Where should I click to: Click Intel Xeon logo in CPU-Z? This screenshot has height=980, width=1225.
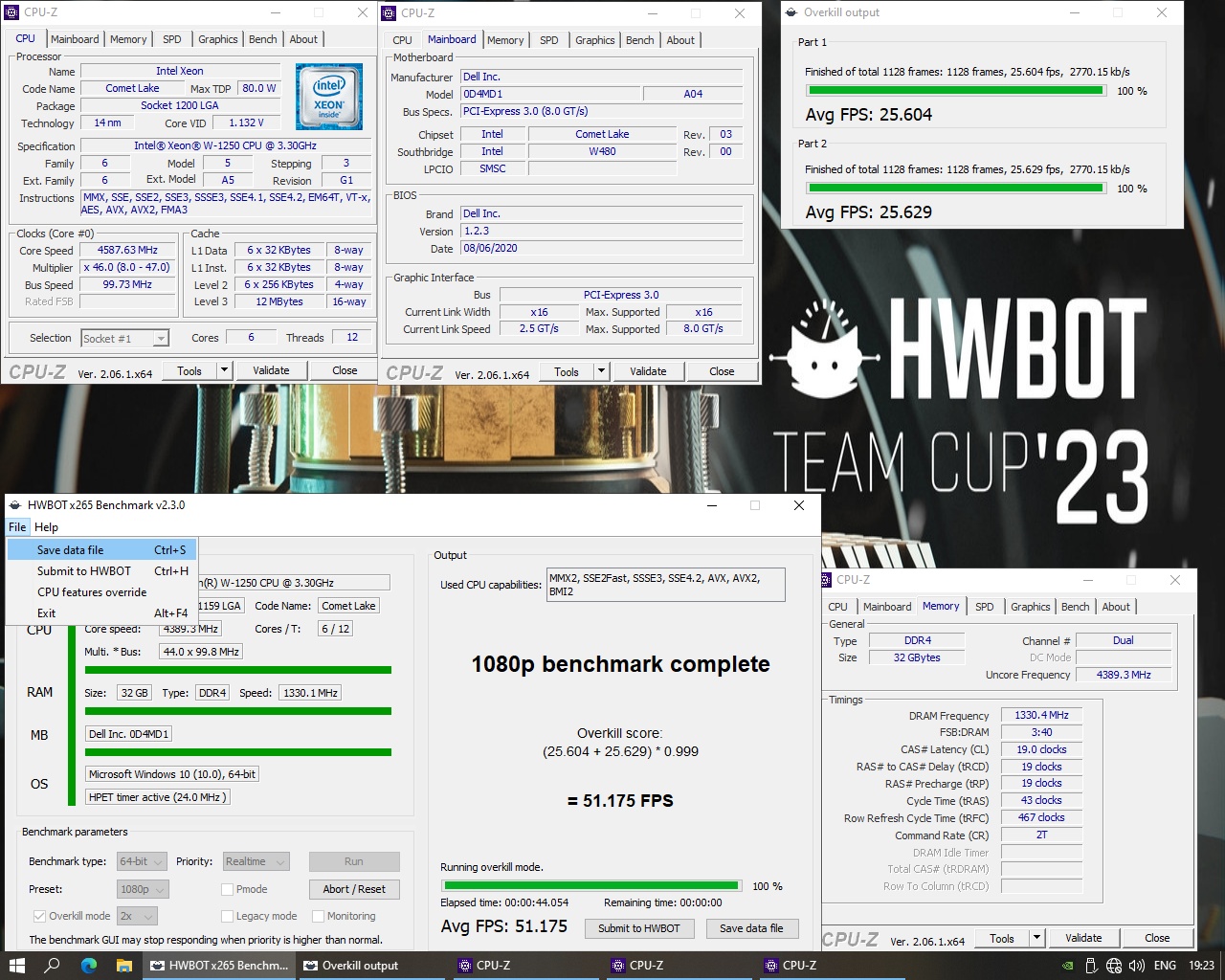tap(329, 97)
